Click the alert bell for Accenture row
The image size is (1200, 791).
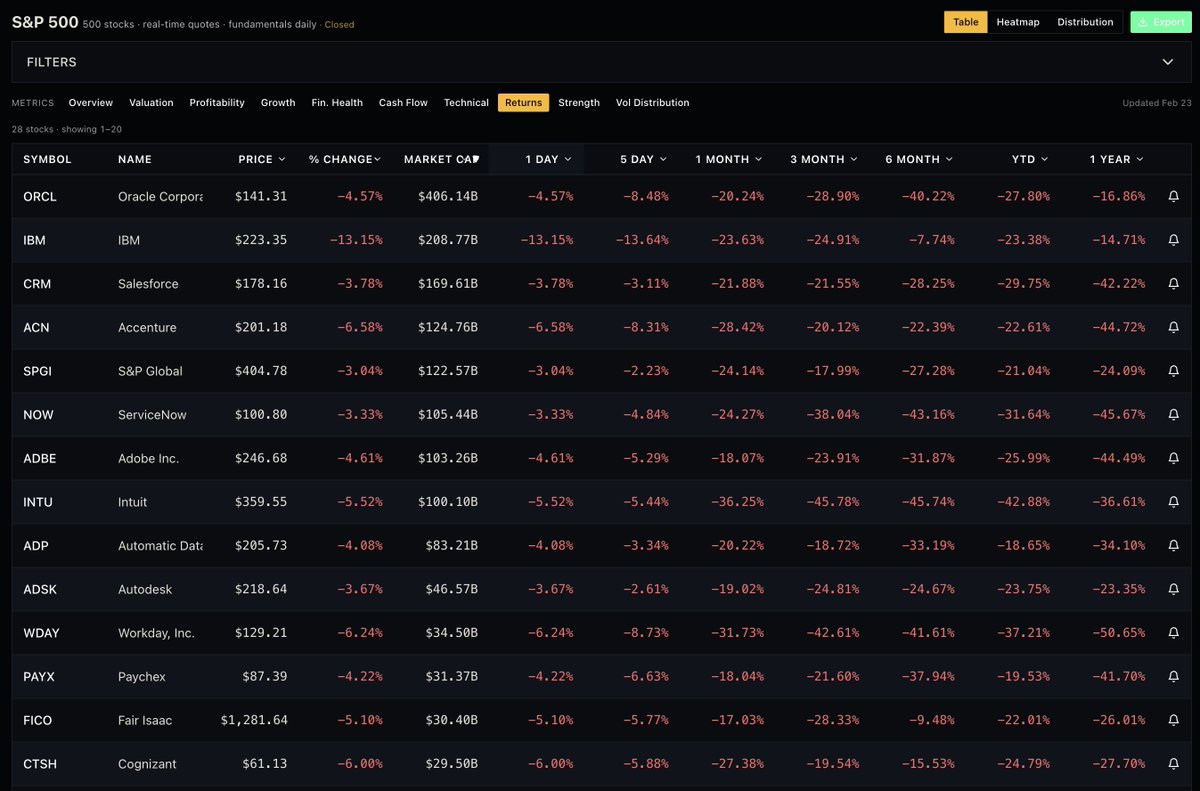[1174, 327]
